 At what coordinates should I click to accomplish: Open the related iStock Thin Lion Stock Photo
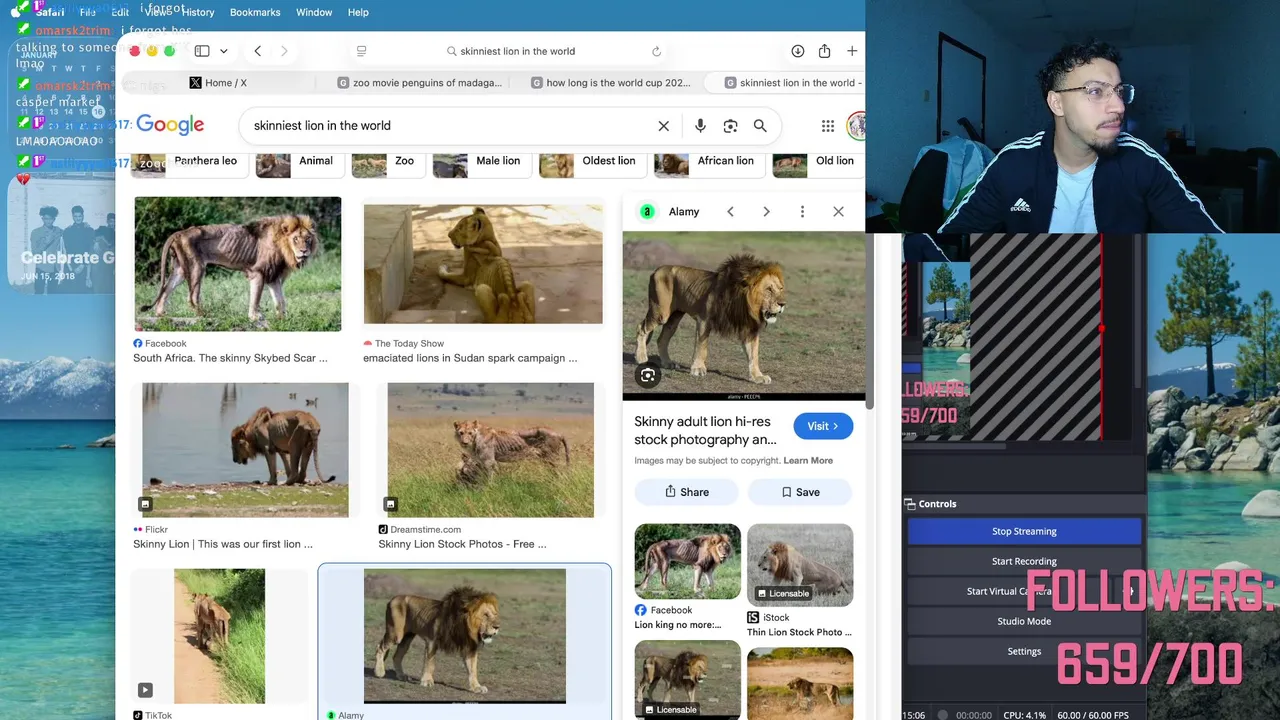[x=800, y=565]
